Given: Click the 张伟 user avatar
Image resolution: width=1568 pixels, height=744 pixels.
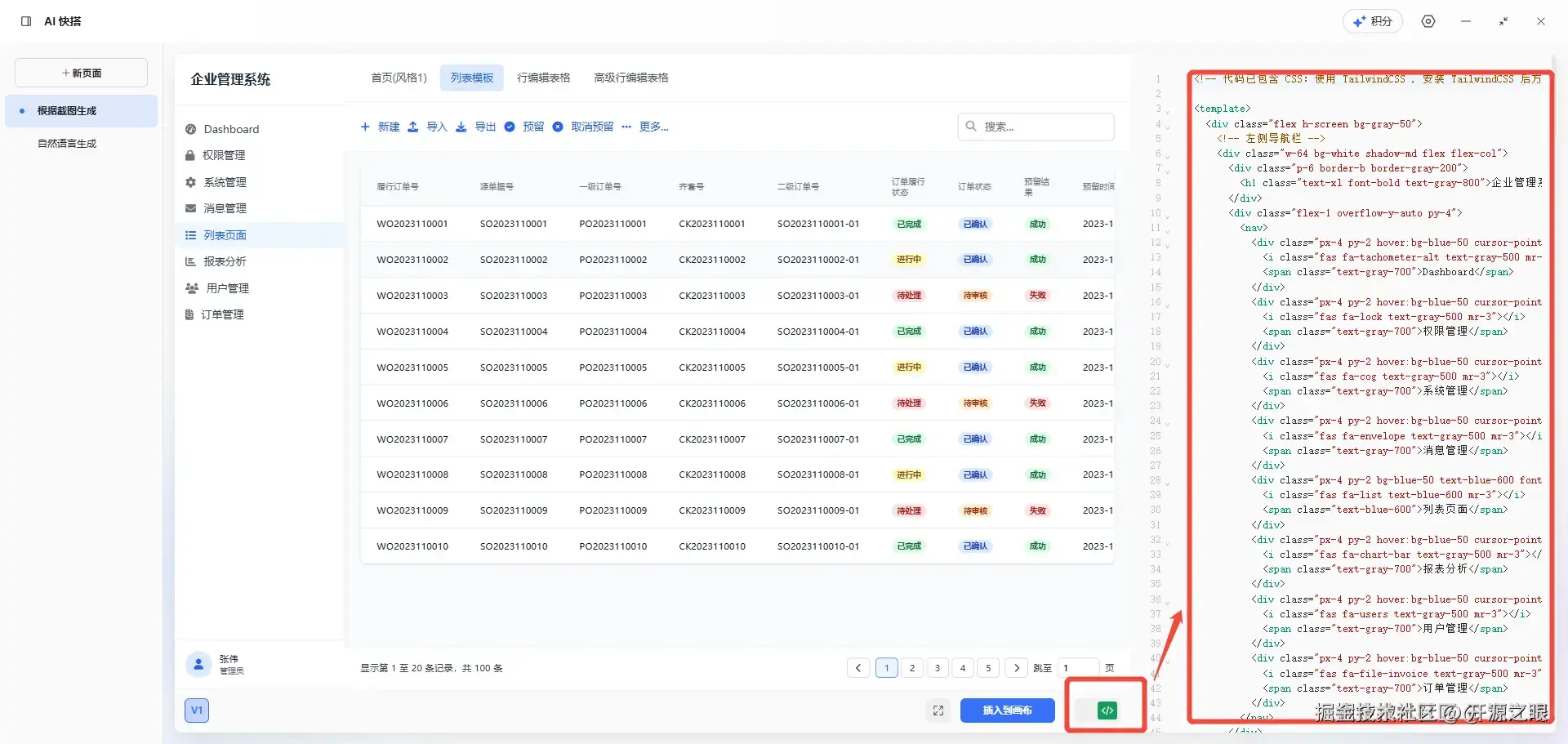Looking at the screenshot, I should pos(198,665).
